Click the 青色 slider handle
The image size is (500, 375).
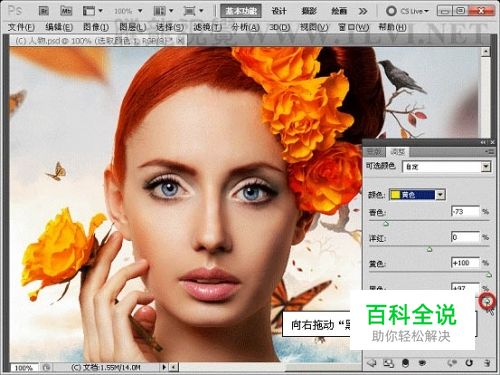[386, 224]
